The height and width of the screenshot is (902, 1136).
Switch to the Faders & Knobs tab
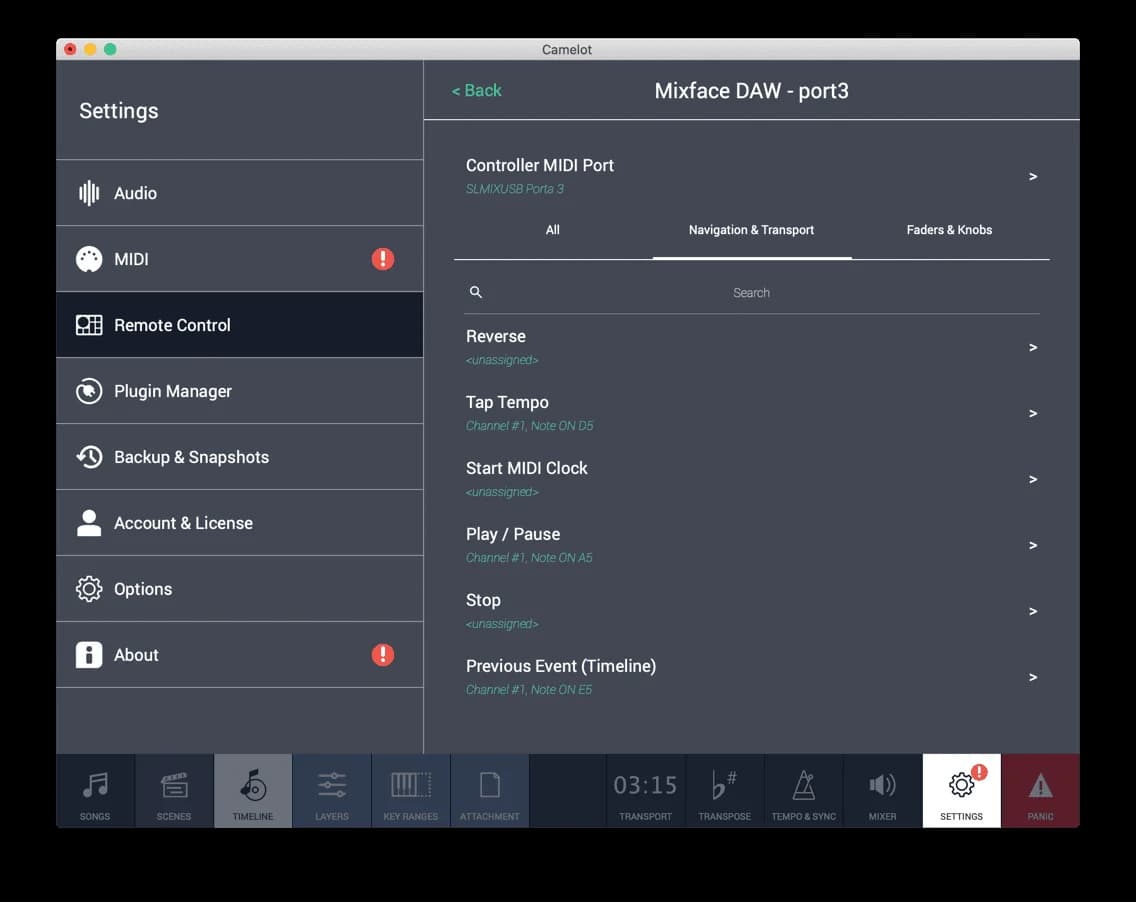[x=948, y=230]
